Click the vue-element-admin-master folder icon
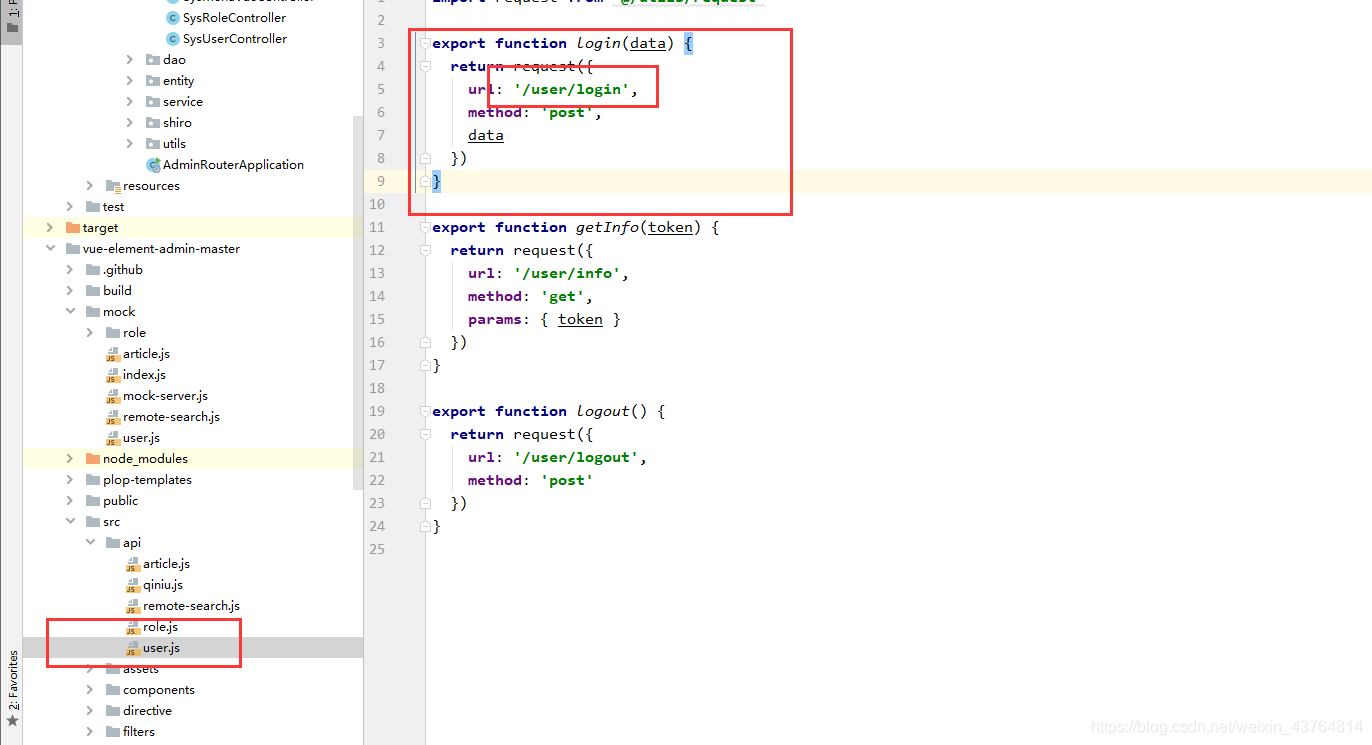 [72, 249]
